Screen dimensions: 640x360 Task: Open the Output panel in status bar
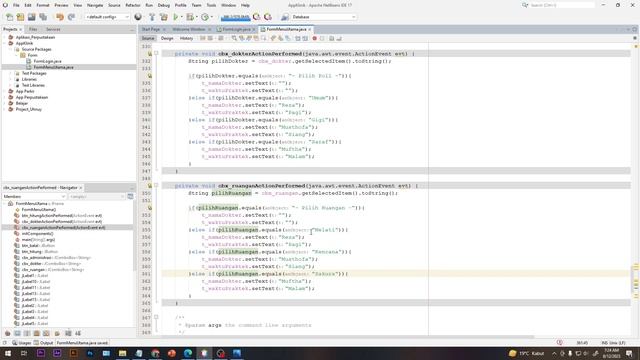44,343
